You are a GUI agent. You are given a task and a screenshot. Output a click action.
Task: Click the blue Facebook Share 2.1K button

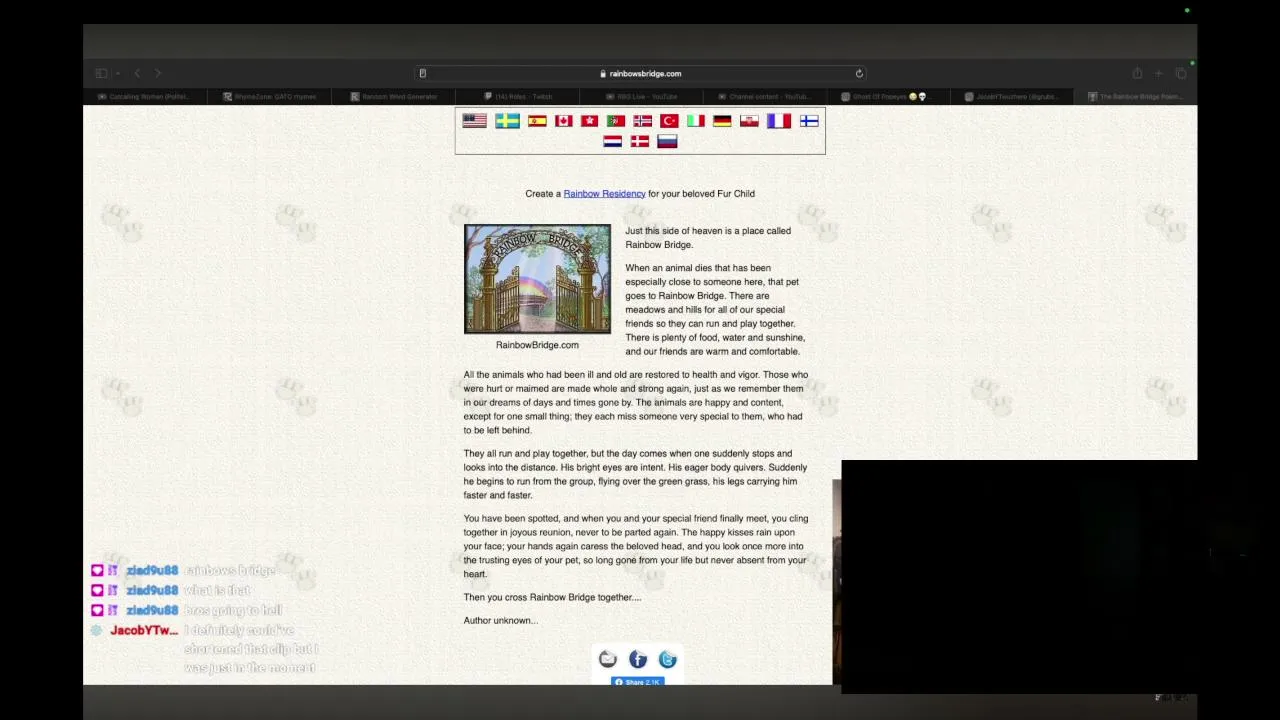(x=637, y=682)
